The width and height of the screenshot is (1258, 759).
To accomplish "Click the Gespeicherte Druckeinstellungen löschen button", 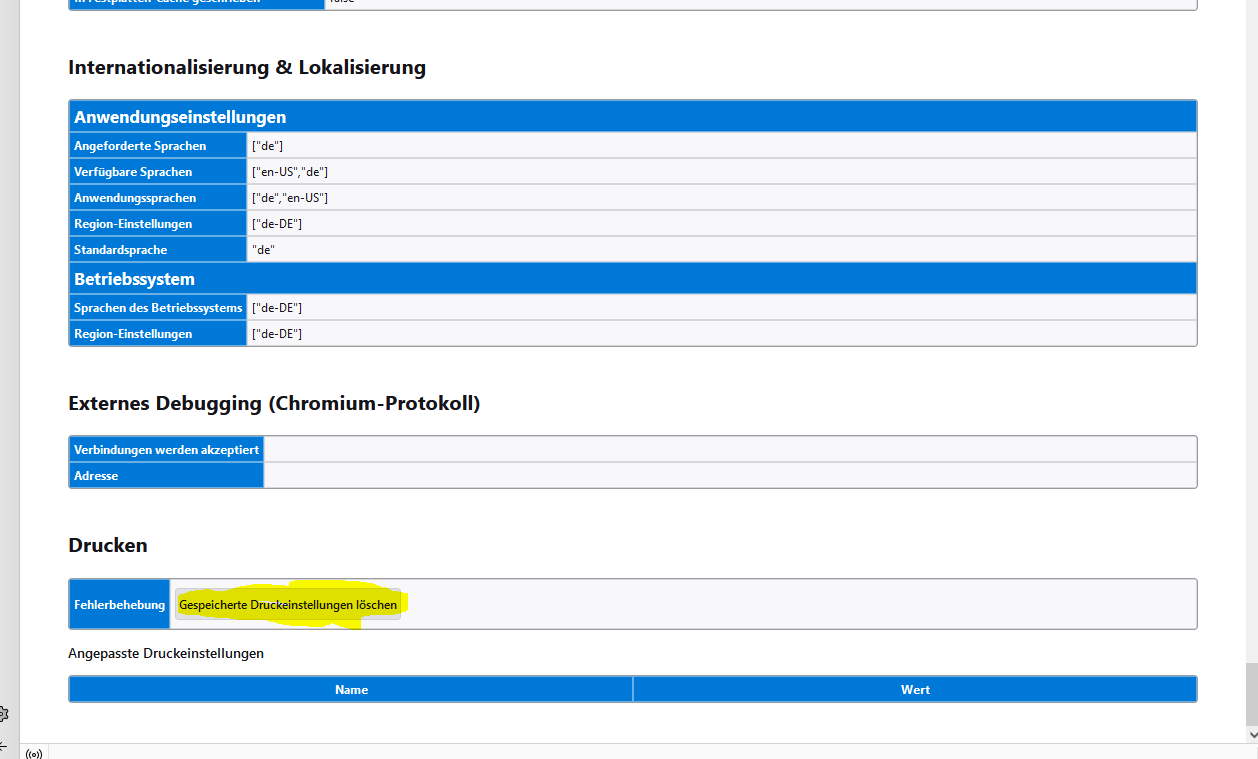I will [x=288, y=605].
